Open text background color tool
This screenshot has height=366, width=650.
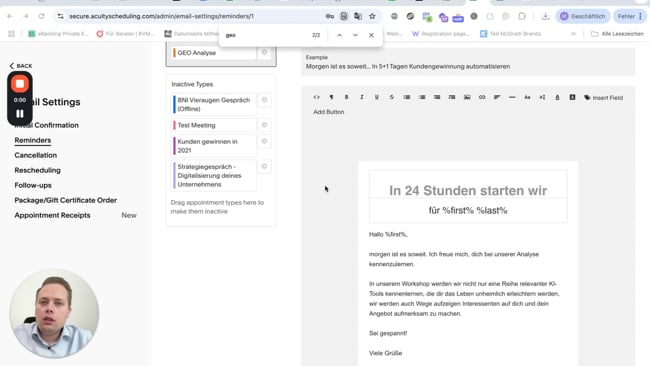(x=572, y=97)
